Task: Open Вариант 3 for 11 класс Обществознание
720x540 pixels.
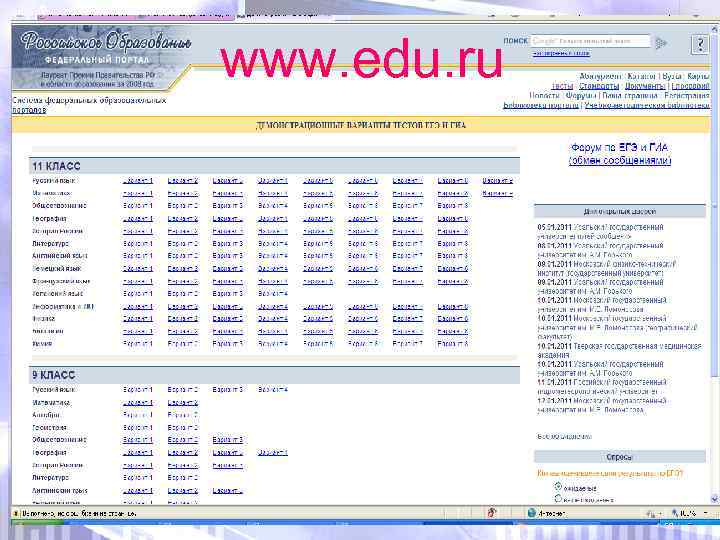Action: coord(228,206)
